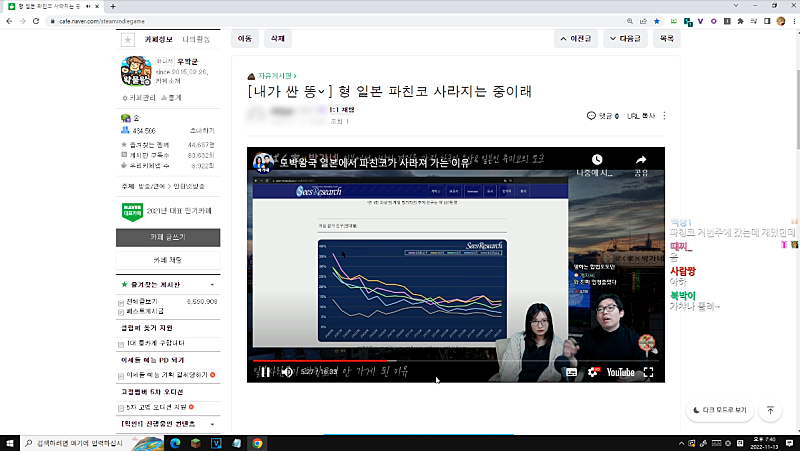800x451 pixels.
Task: Toggle 다크 모드로 보기 dark mode
Action: (718, 410)
